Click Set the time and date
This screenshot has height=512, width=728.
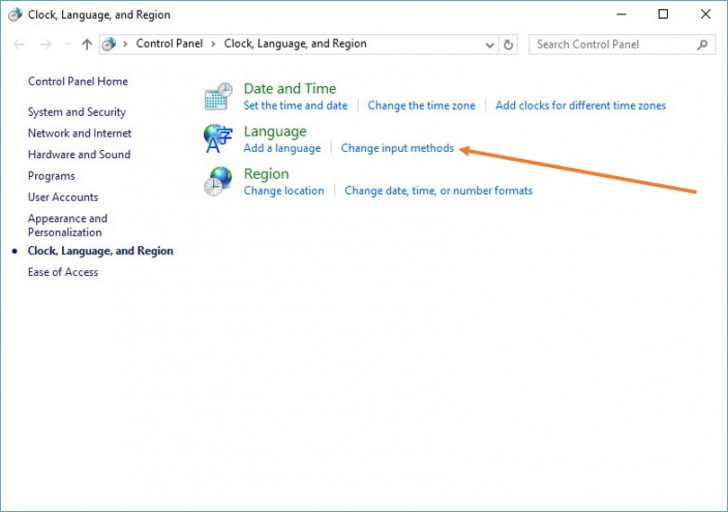295,105
